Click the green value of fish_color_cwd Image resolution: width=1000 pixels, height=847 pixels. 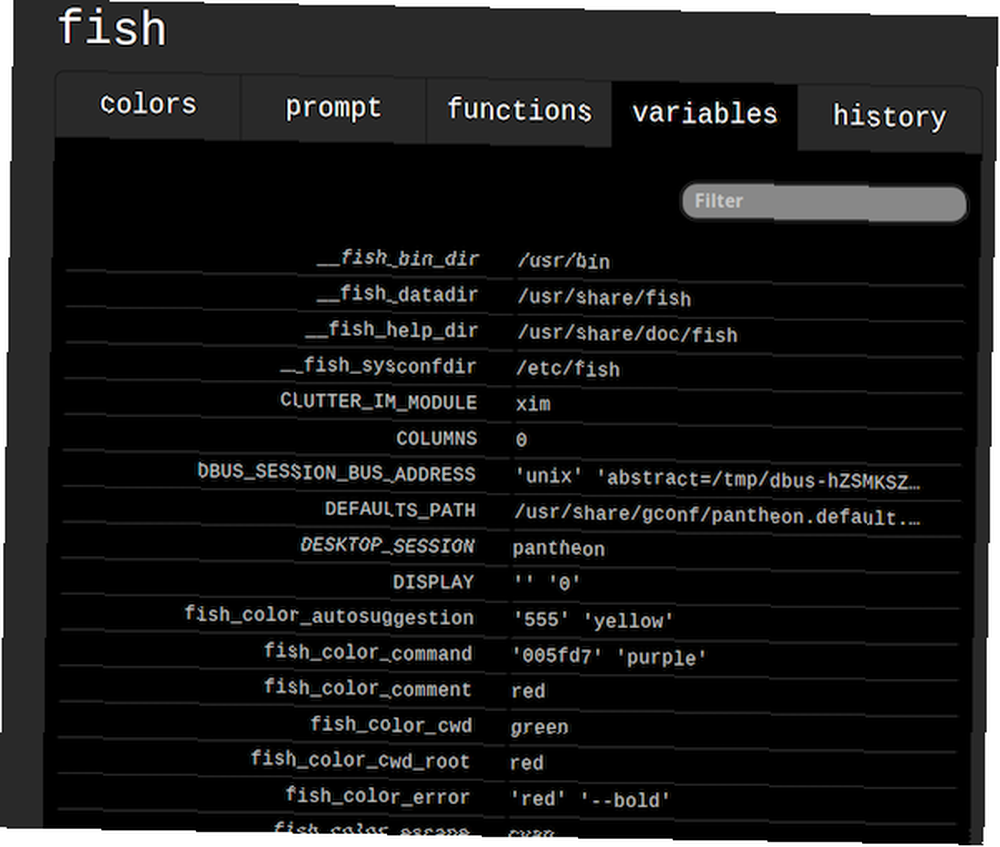539,727
